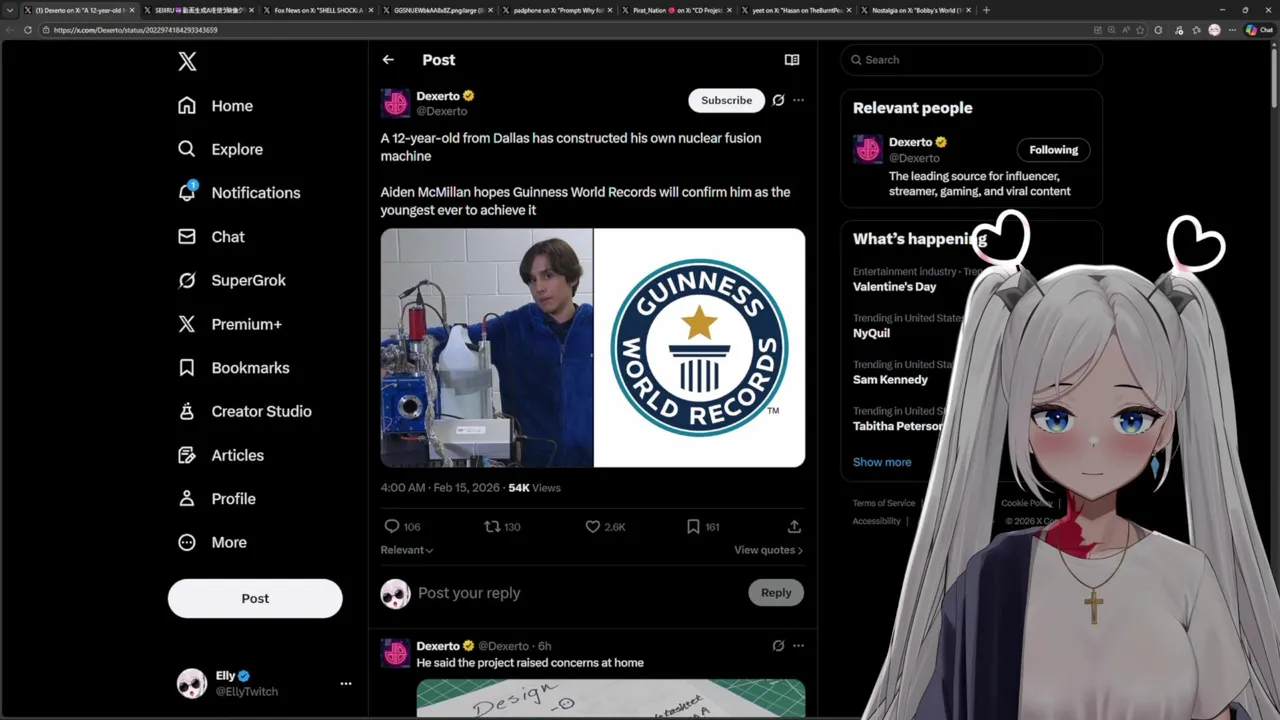
Task: Switch to the GGSNUEWbkAA8x8Z.png tab
Action: click(x=438, y=10)
